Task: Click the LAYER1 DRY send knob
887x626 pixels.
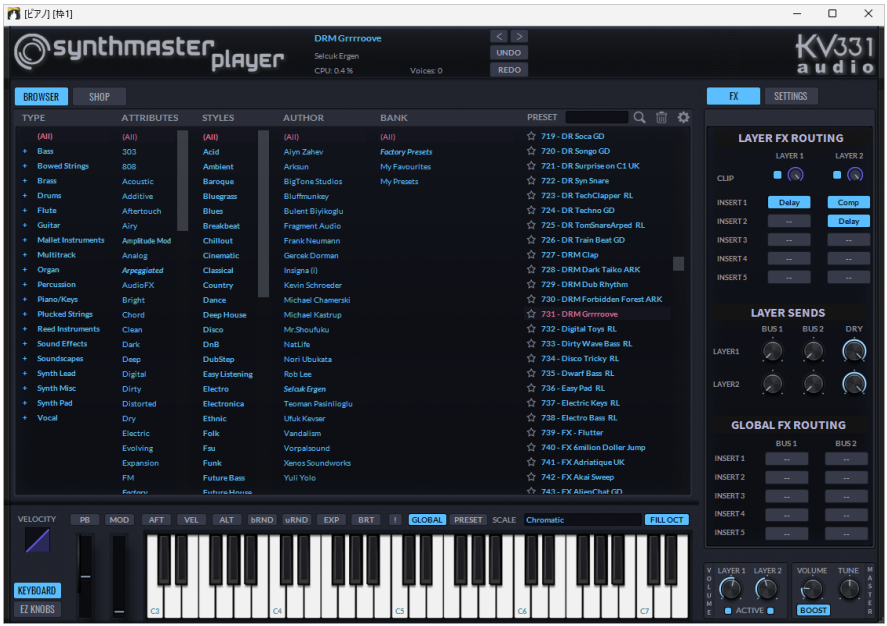Action: tap(854, 351)
